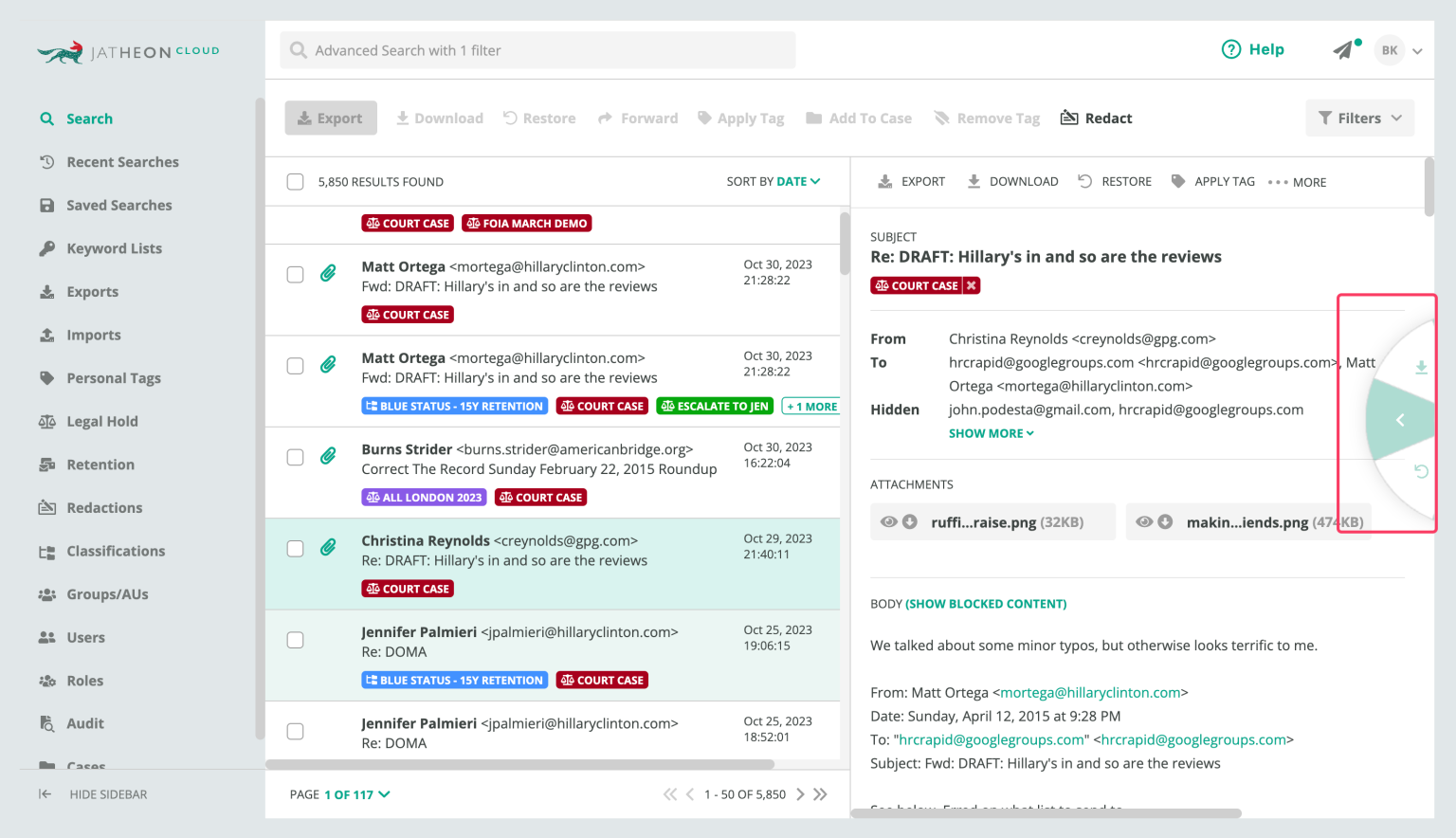Click the download icon in the circular quick-action wheel
The width and height of the screenshot is (1456, 838).
pyautogui.click(x=1421, y=367)
